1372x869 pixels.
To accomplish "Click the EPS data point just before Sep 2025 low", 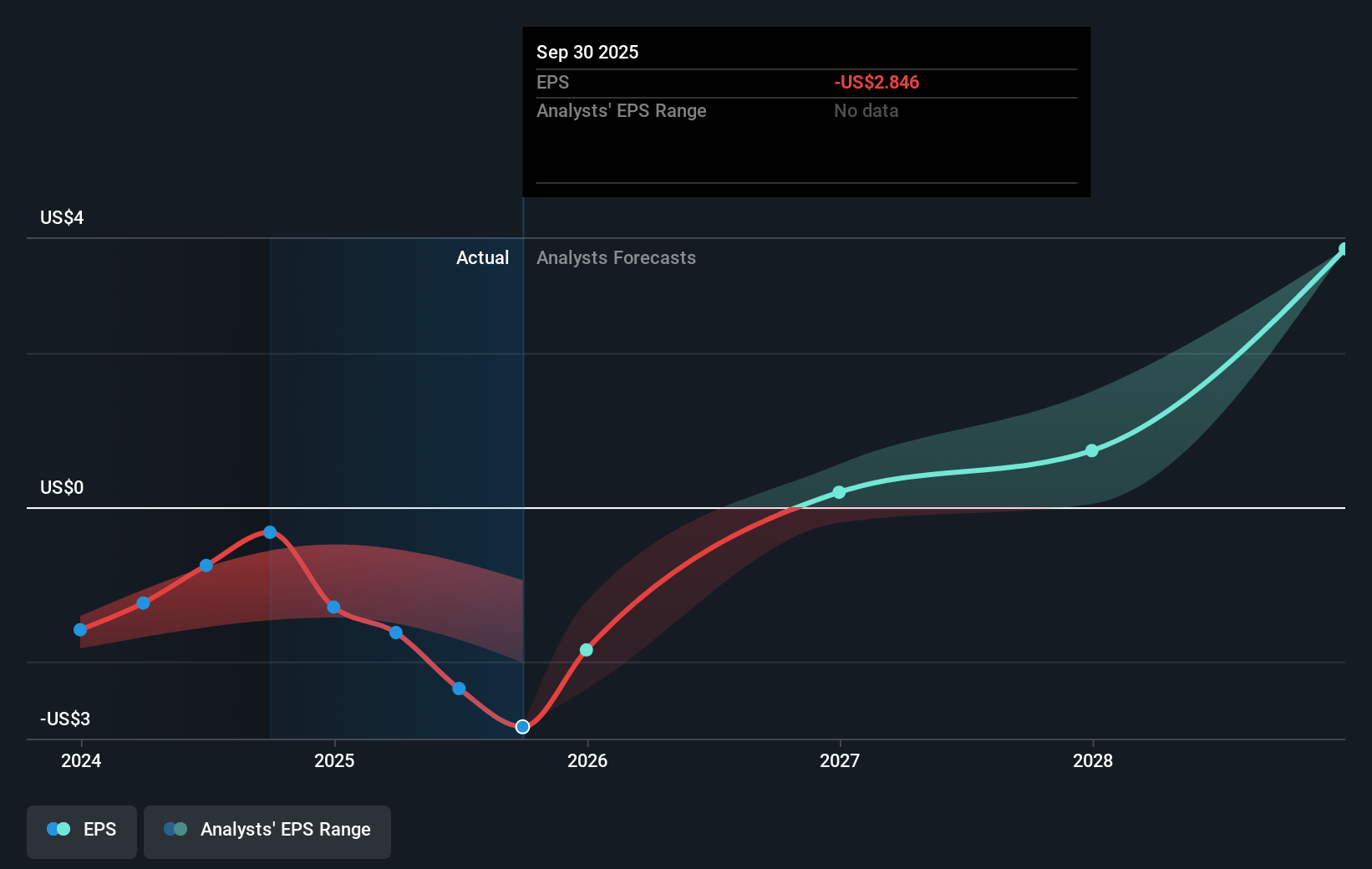I will [459, 689].
